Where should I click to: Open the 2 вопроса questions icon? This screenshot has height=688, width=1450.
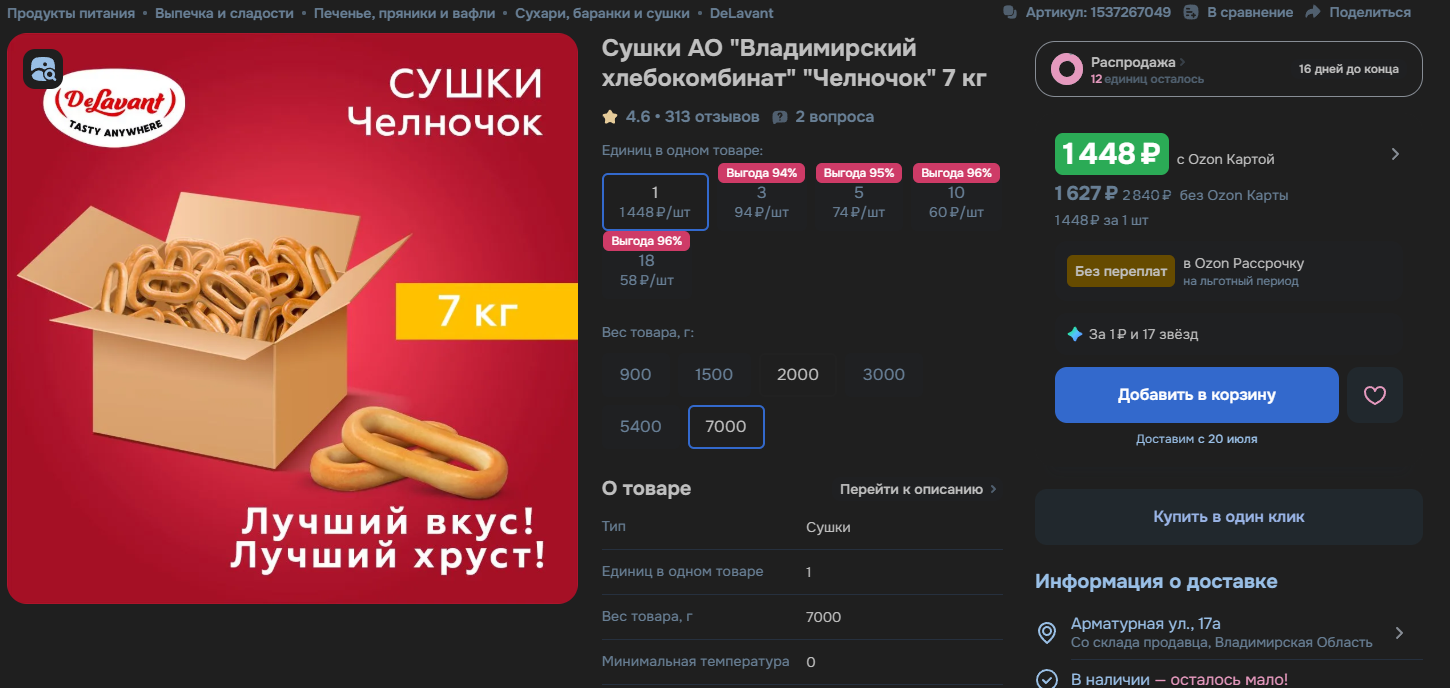click(x=780, y=117)
